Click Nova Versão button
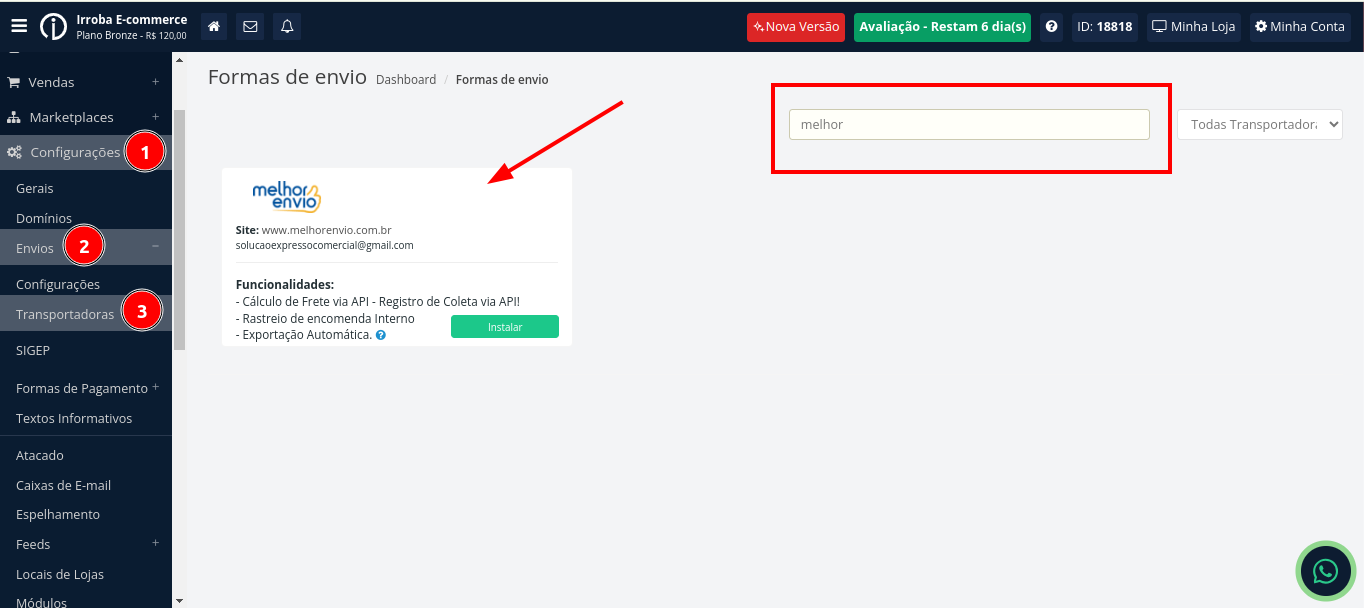1364x608 pixels. tap(796, 27)
